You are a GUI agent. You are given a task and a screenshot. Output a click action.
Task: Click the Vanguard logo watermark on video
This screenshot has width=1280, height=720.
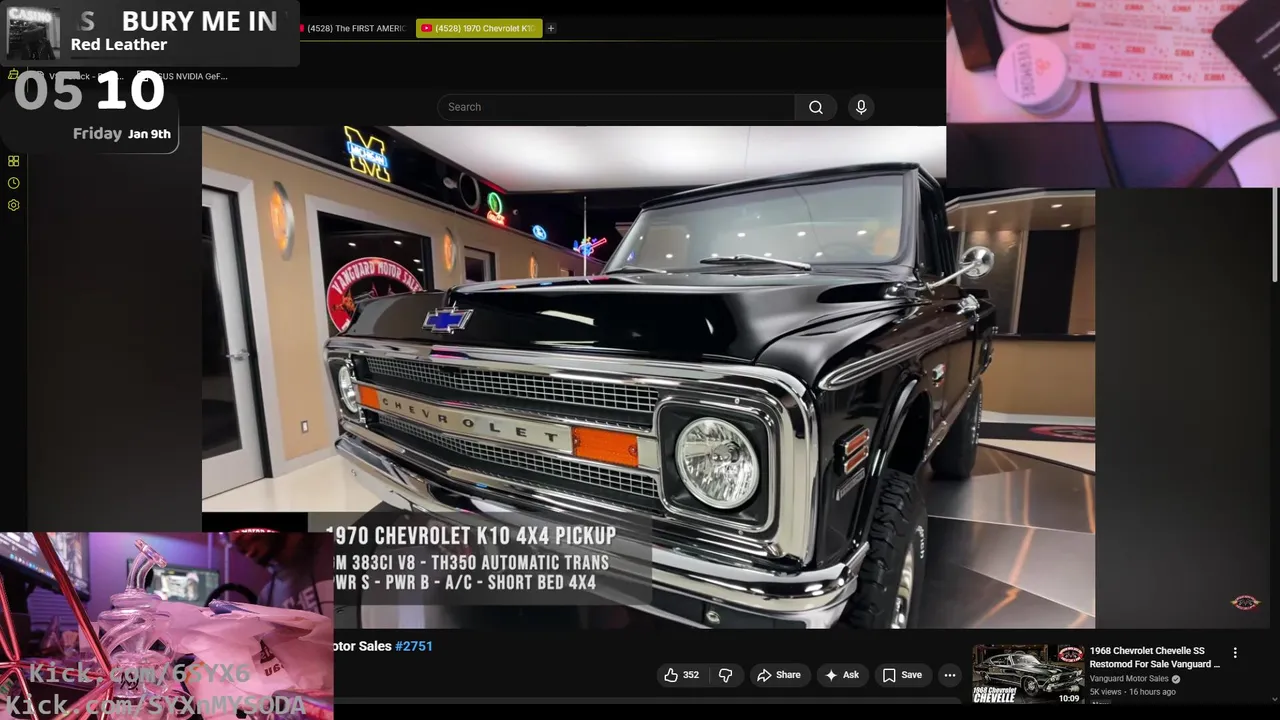1245,602
